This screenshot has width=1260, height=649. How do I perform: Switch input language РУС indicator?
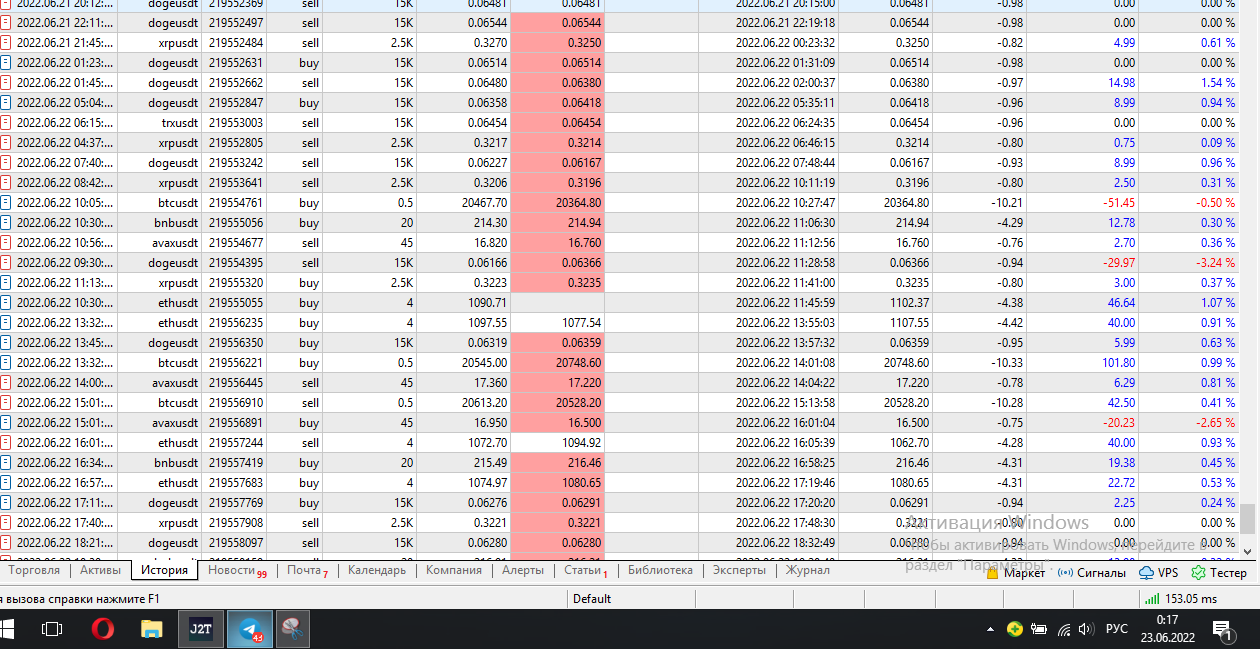(1117, 629)
